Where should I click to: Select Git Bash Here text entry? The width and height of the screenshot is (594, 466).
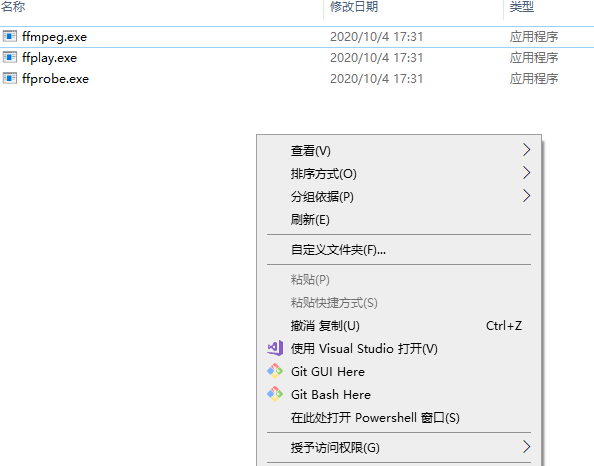[331, 395]
